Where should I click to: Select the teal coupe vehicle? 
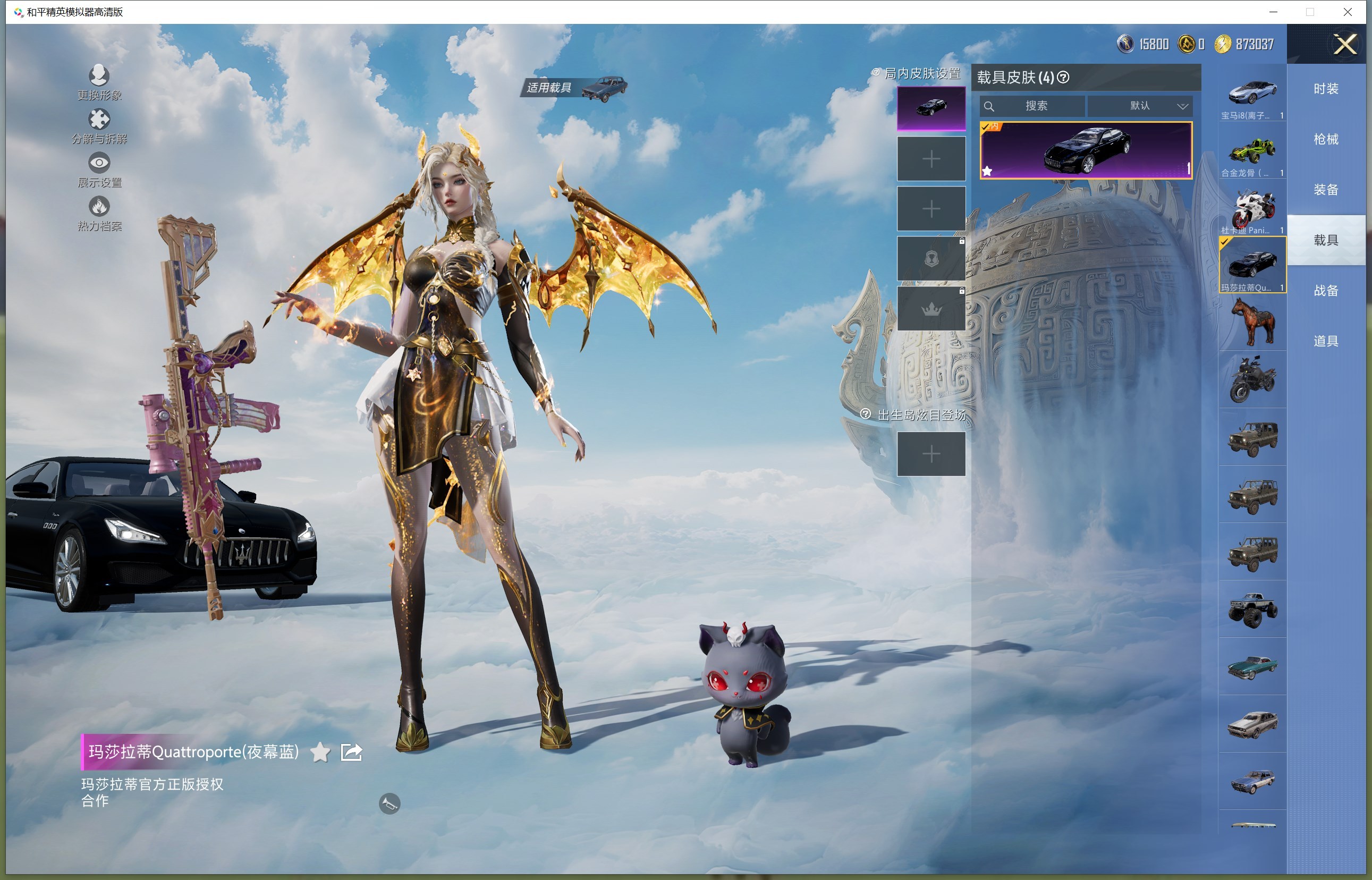click(1252, 666)
